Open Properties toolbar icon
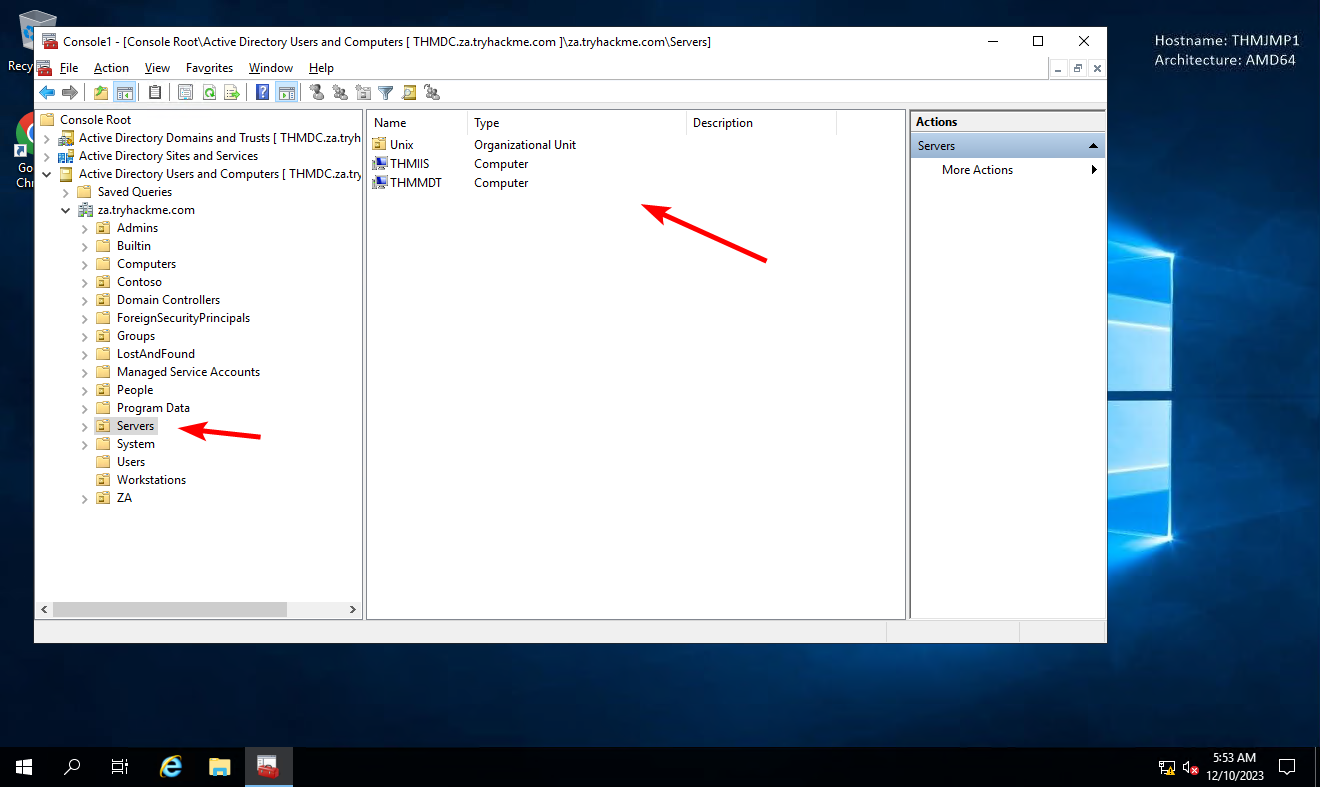 click(x=185, y=93)
